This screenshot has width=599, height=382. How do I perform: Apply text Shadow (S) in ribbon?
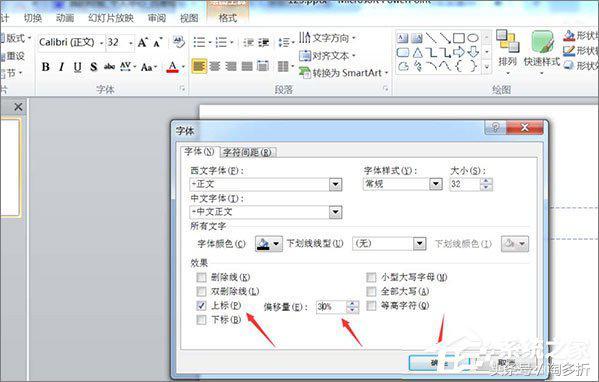pos(94,67)
